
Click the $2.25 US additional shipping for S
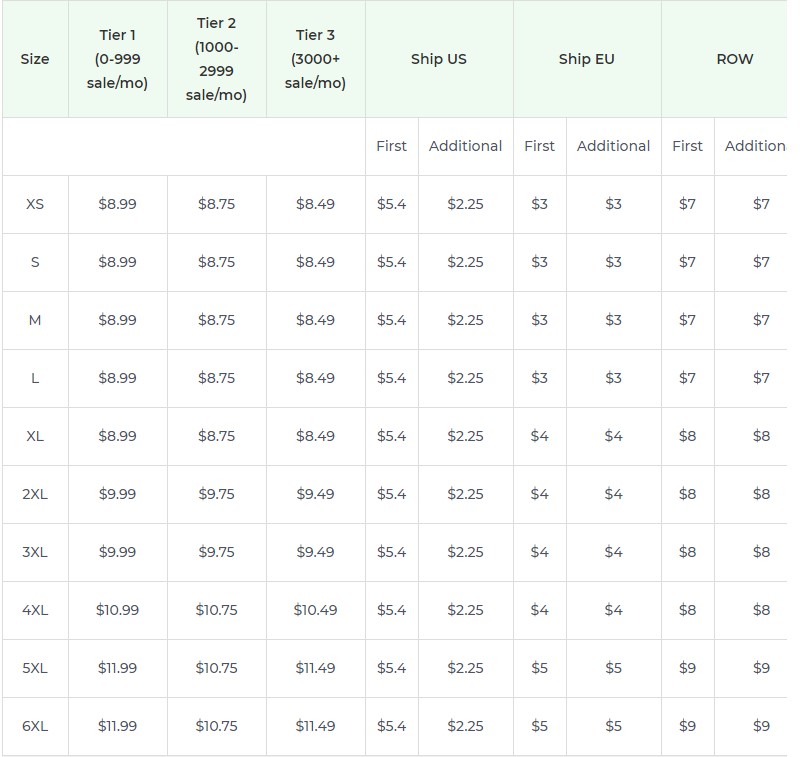pos(465,263)
